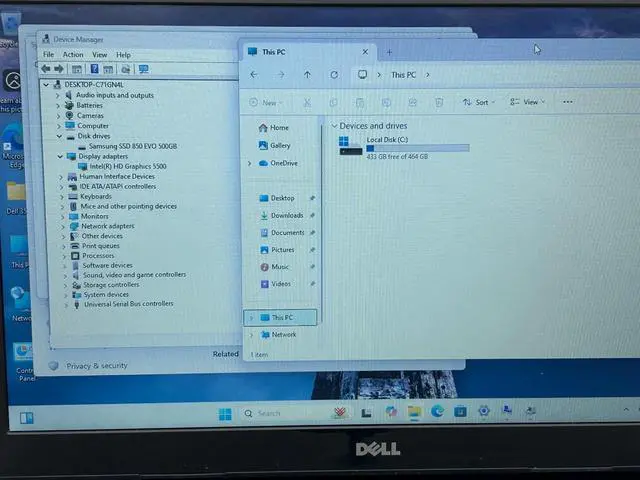Click the Local Disk (C:) usage bar
Image resolution: width=640 pixels, height=480 pixels.
click(418, 148)
